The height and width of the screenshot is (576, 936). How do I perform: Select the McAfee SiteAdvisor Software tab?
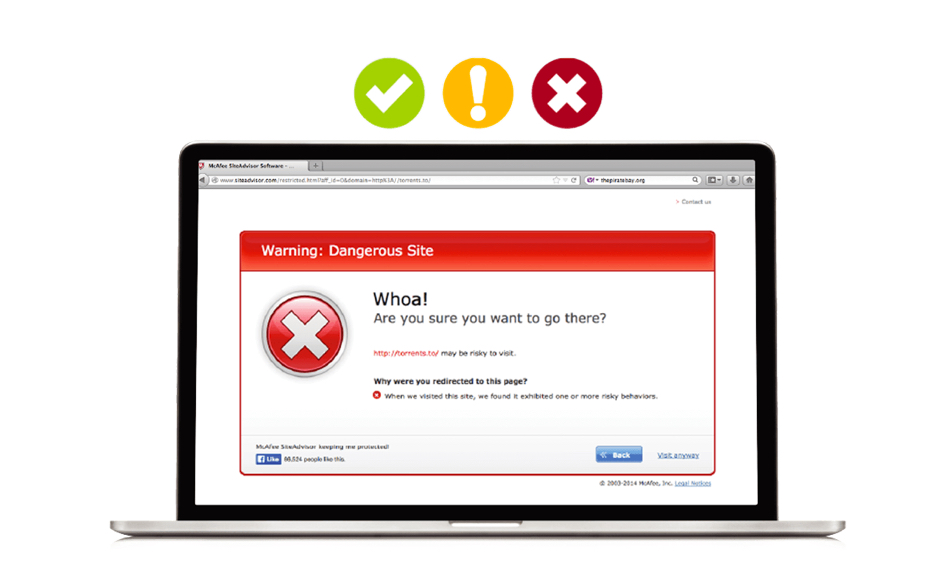coord(253,165)
